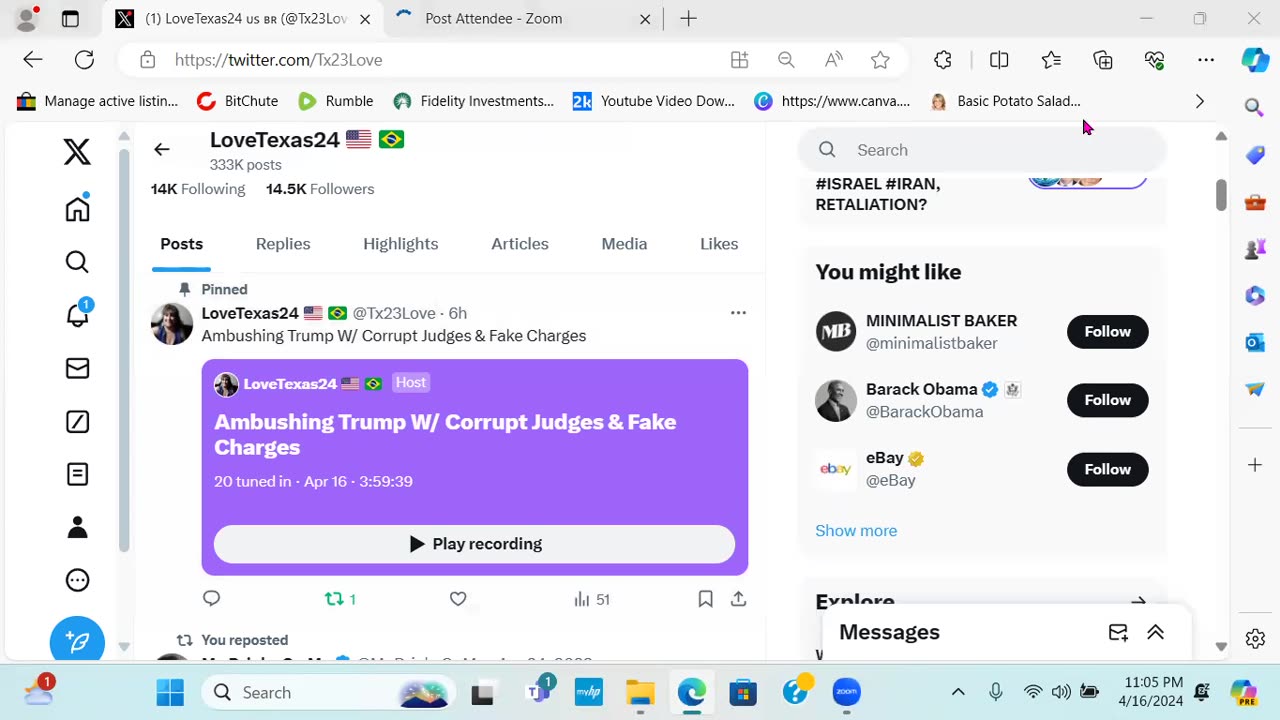1280x720 pixels.
Task: Add this page to favorites star
Action: (x=880, y=60)
